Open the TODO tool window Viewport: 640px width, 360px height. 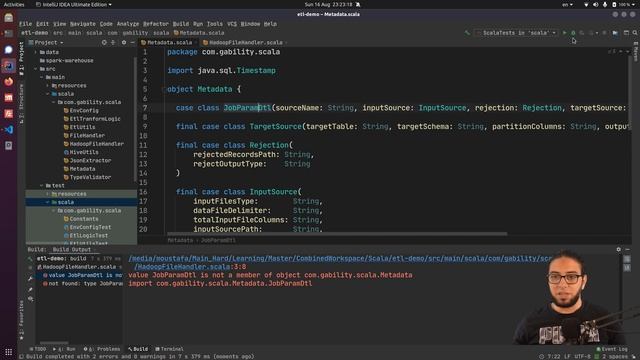pos(38,349)
